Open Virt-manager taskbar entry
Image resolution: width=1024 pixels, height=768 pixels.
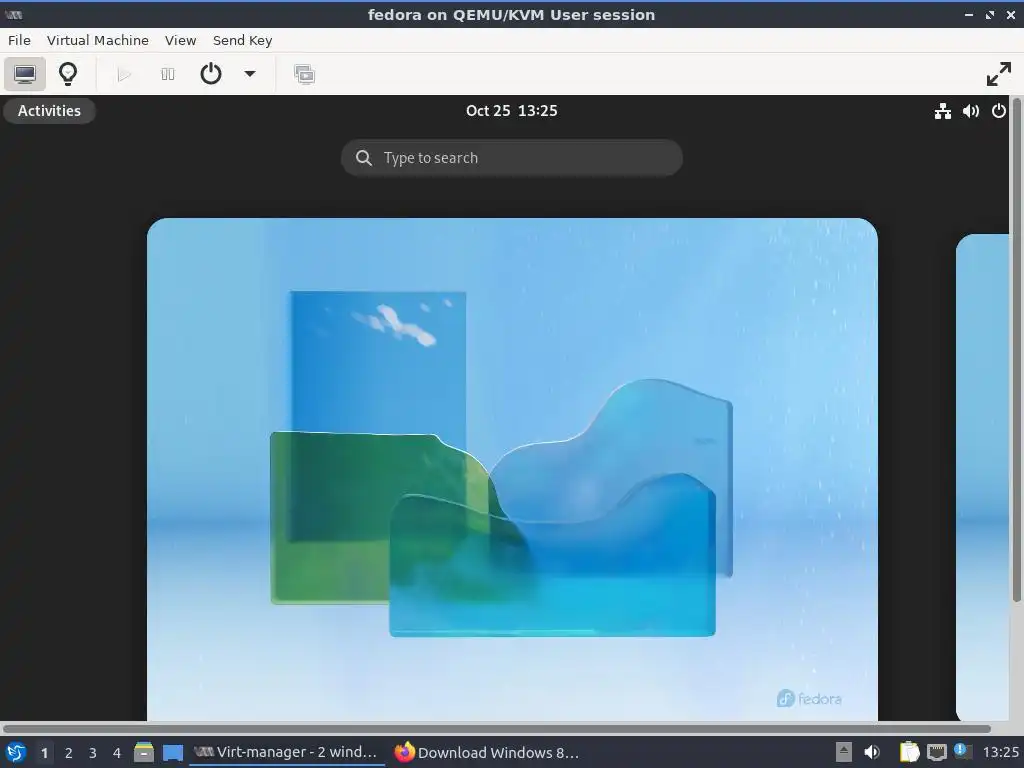tap(287, 752)
